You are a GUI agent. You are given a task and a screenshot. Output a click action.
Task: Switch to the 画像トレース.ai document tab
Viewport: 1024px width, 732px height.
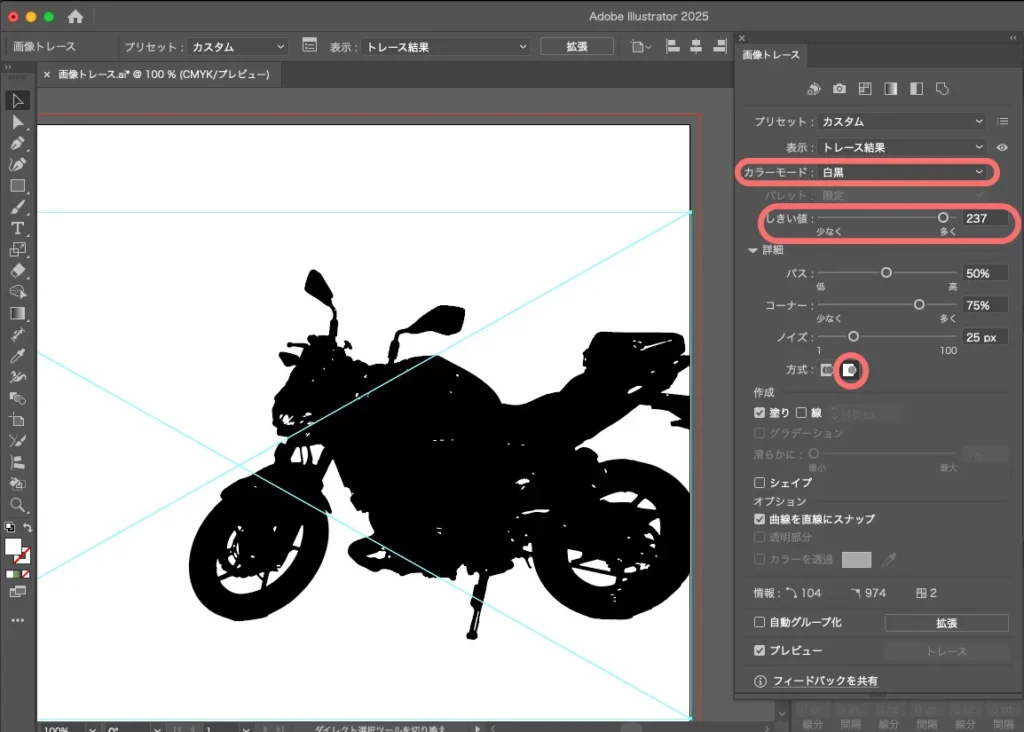(163, 74)
